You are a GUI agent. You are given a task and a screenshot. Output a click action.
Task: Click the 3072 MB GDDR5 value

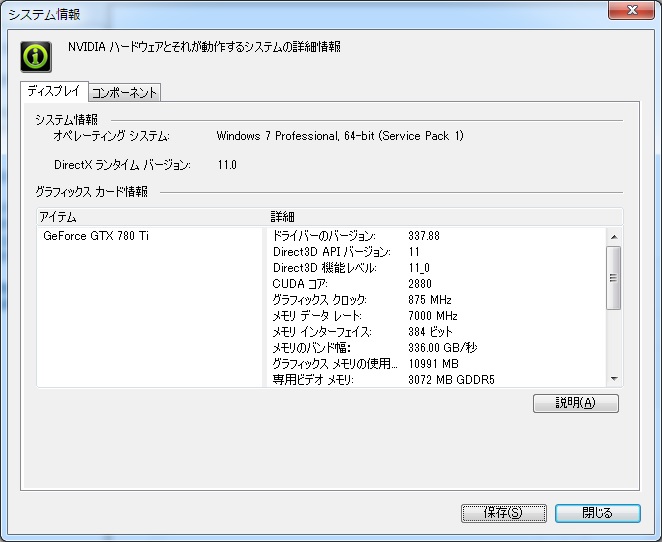pyautogui.click(x=451, y=380)
